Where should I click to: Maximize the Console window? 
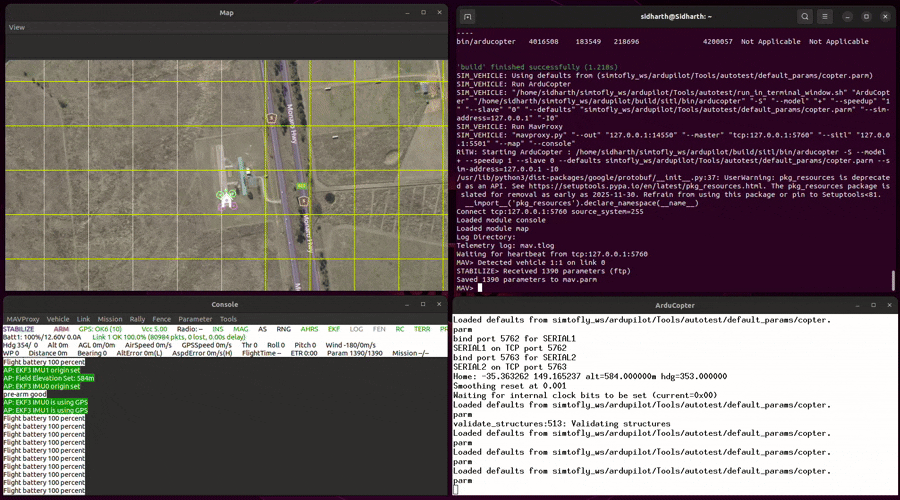tap(422, 304)
